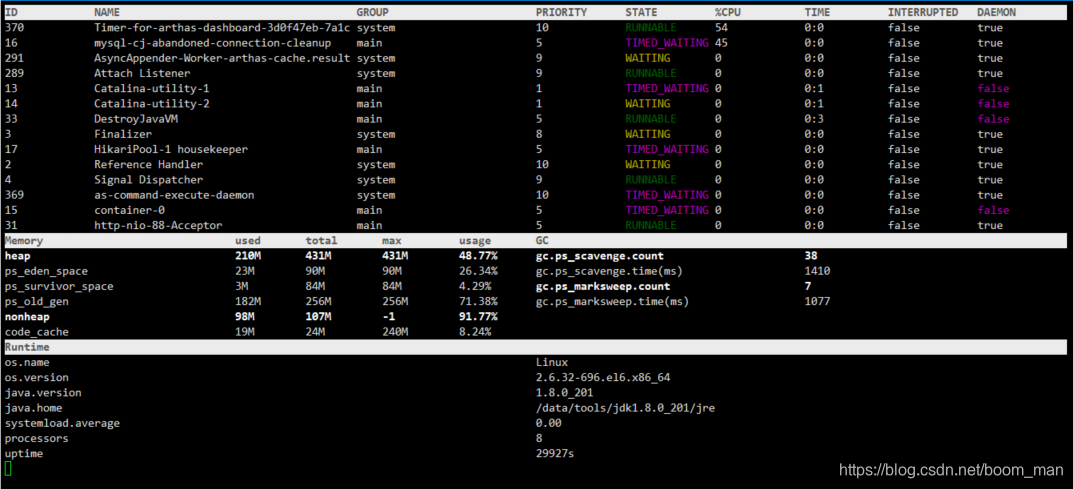Click the %CPU column header
The image size is (1073, 489).
(x=728, y=12)
